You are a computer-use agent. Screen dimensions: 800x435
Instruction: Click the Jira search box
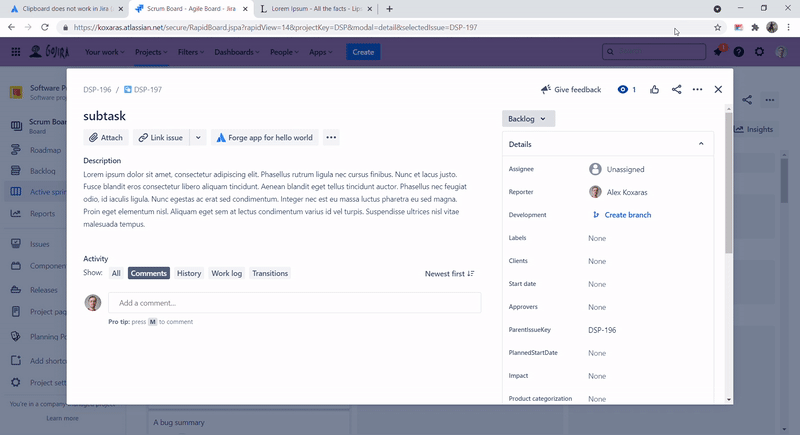[x=654, y=52]
